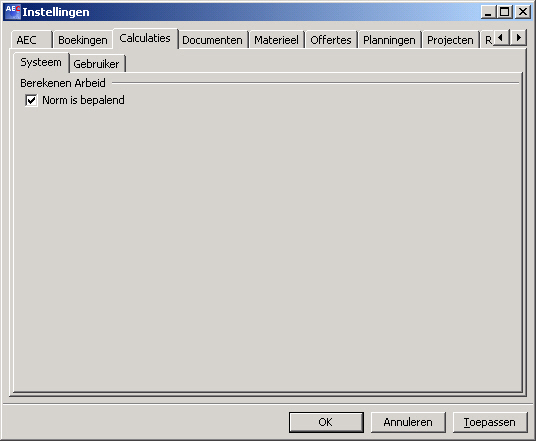
Task: Select the Projecten tab
Action: pyautogui.click(x=450, y=40)
